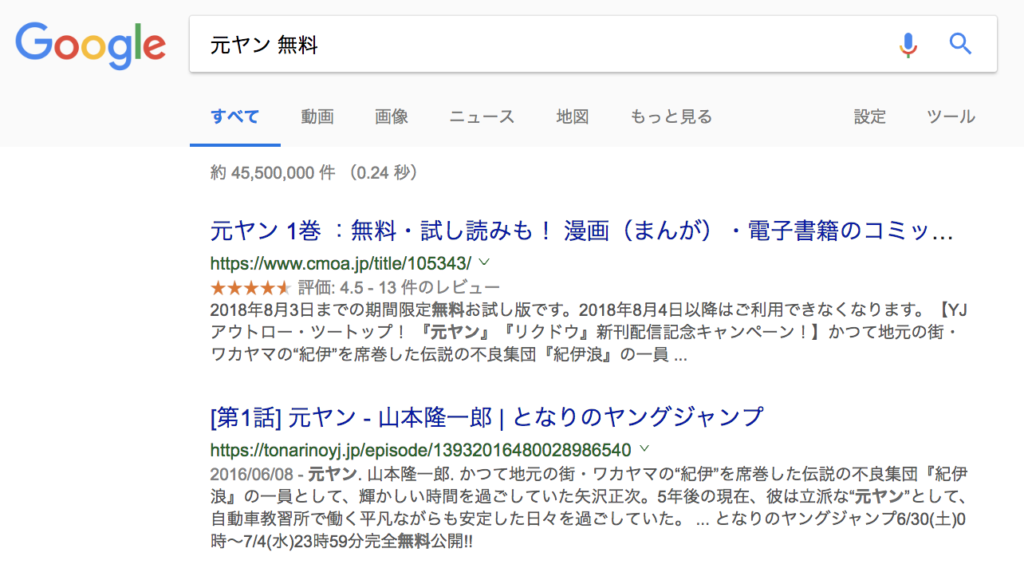Switch to the 動画 tab
The height and width of the screenshot is (576, 1024).
(x=317, y=117)
